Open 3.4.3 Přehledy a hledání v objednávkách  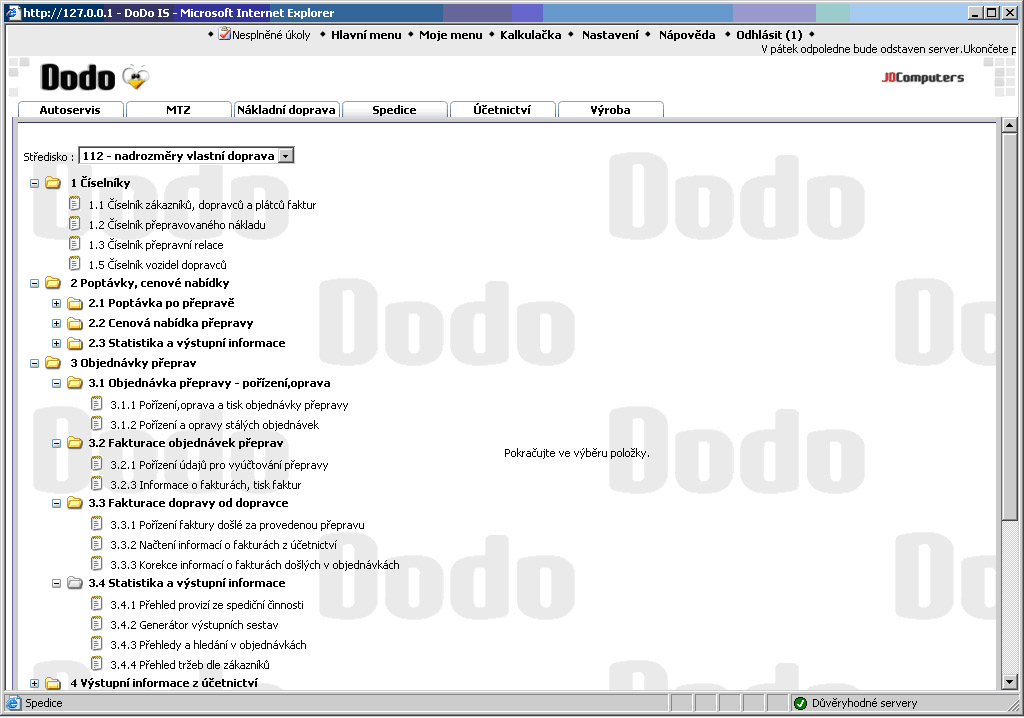tap(208, 645)
